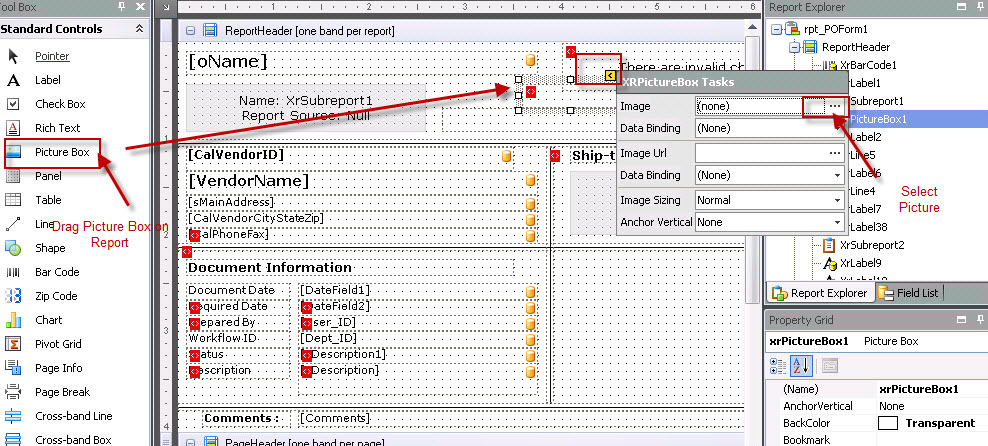Click the BackColor Transparent color swatch
This screenshot has width=988, height=446.
coord(887,423)
